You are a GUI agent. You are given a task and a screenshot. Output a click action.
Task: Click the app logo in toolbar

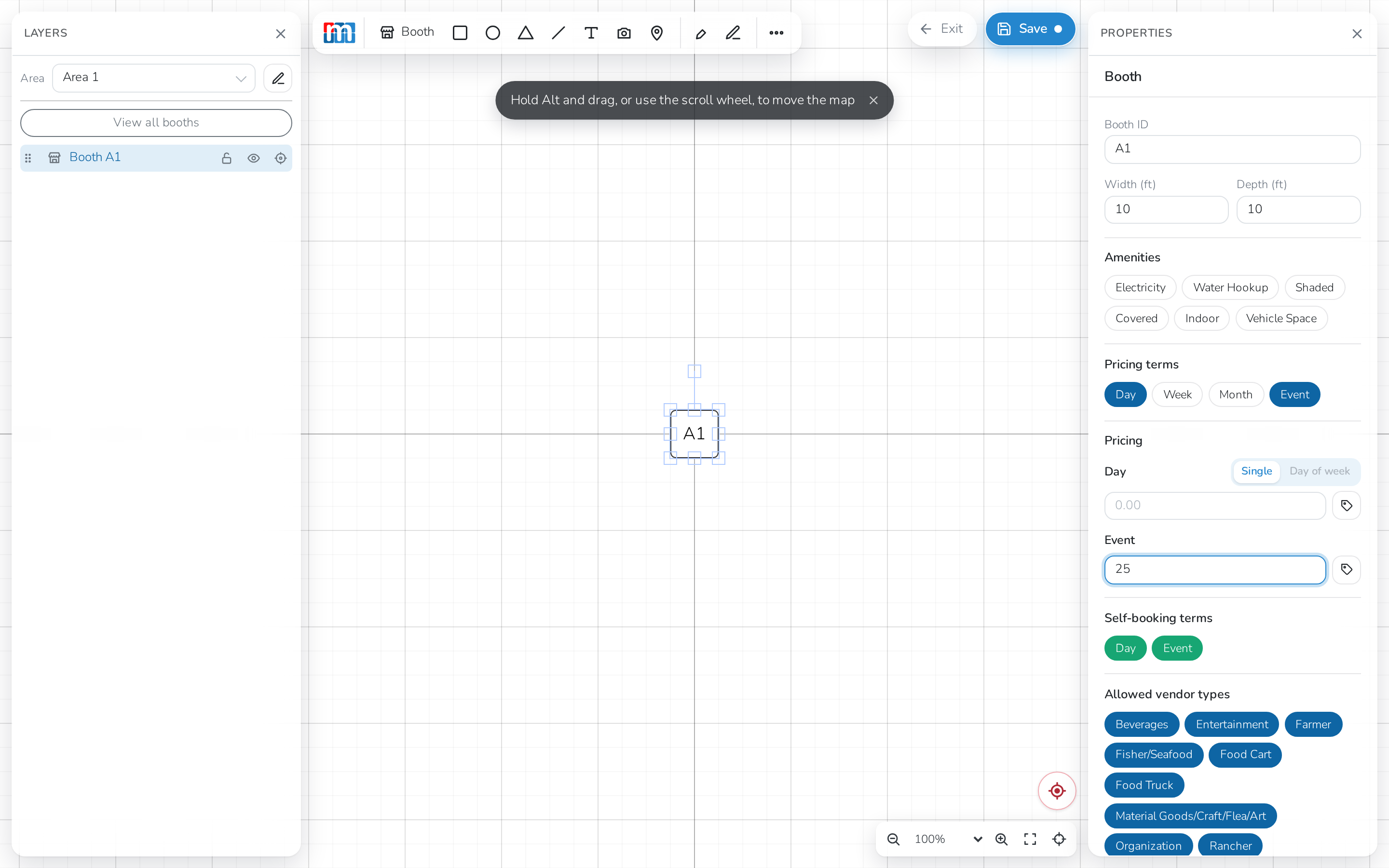339,33
